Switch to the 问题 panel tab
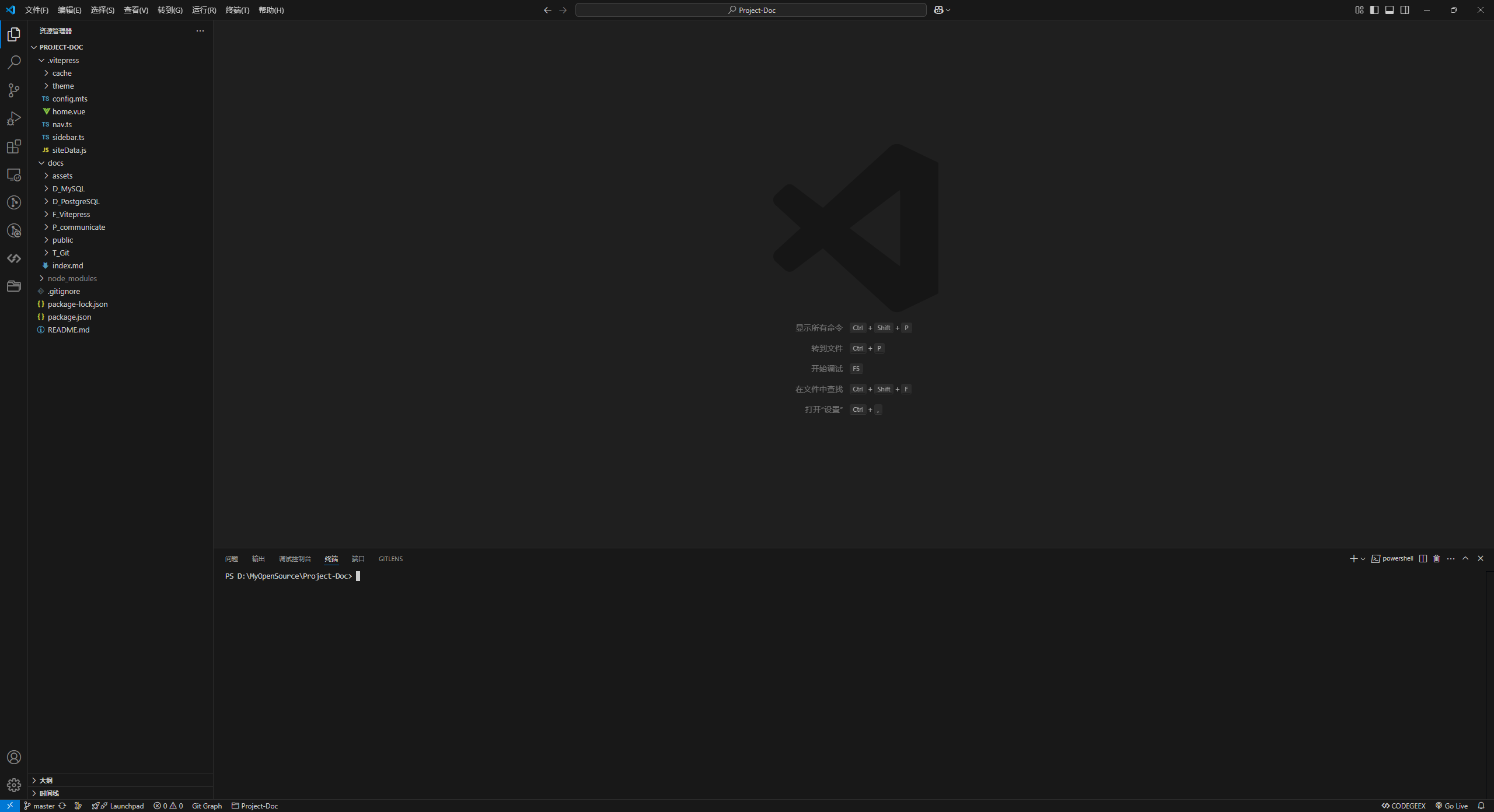The width and height of the screenshot is (1494, 812). pyautogui.click(x=232, y=559)
